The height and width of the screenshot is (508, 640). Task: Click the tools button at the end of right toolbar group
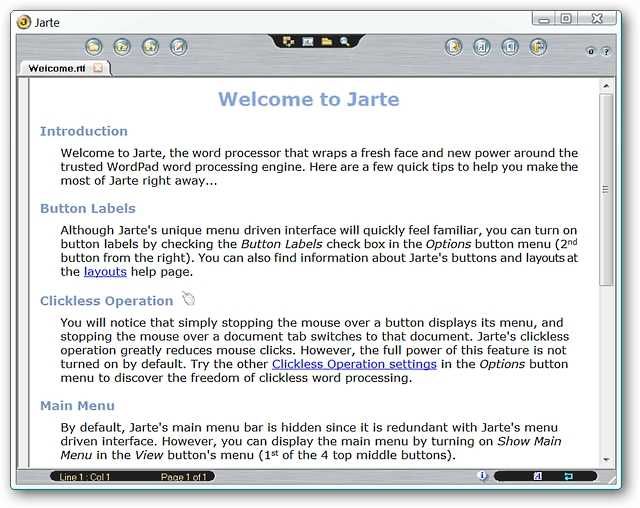coord(538,47)
